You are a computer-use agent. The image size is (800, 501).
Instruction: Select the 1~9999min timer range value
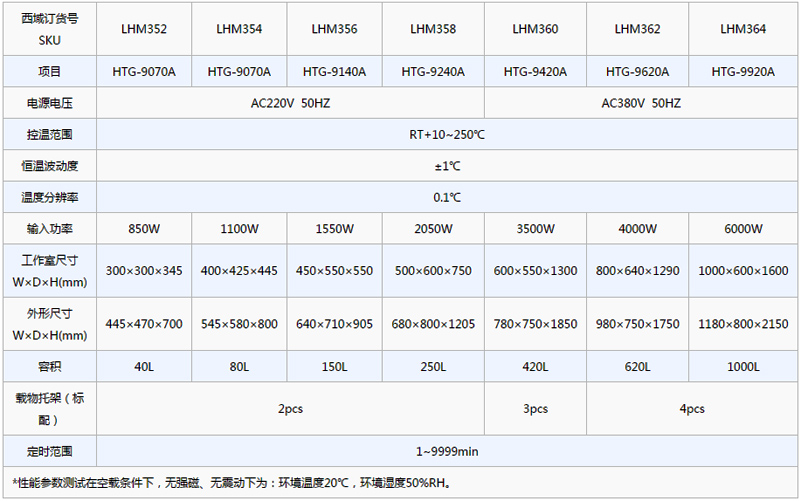(447, 452)
